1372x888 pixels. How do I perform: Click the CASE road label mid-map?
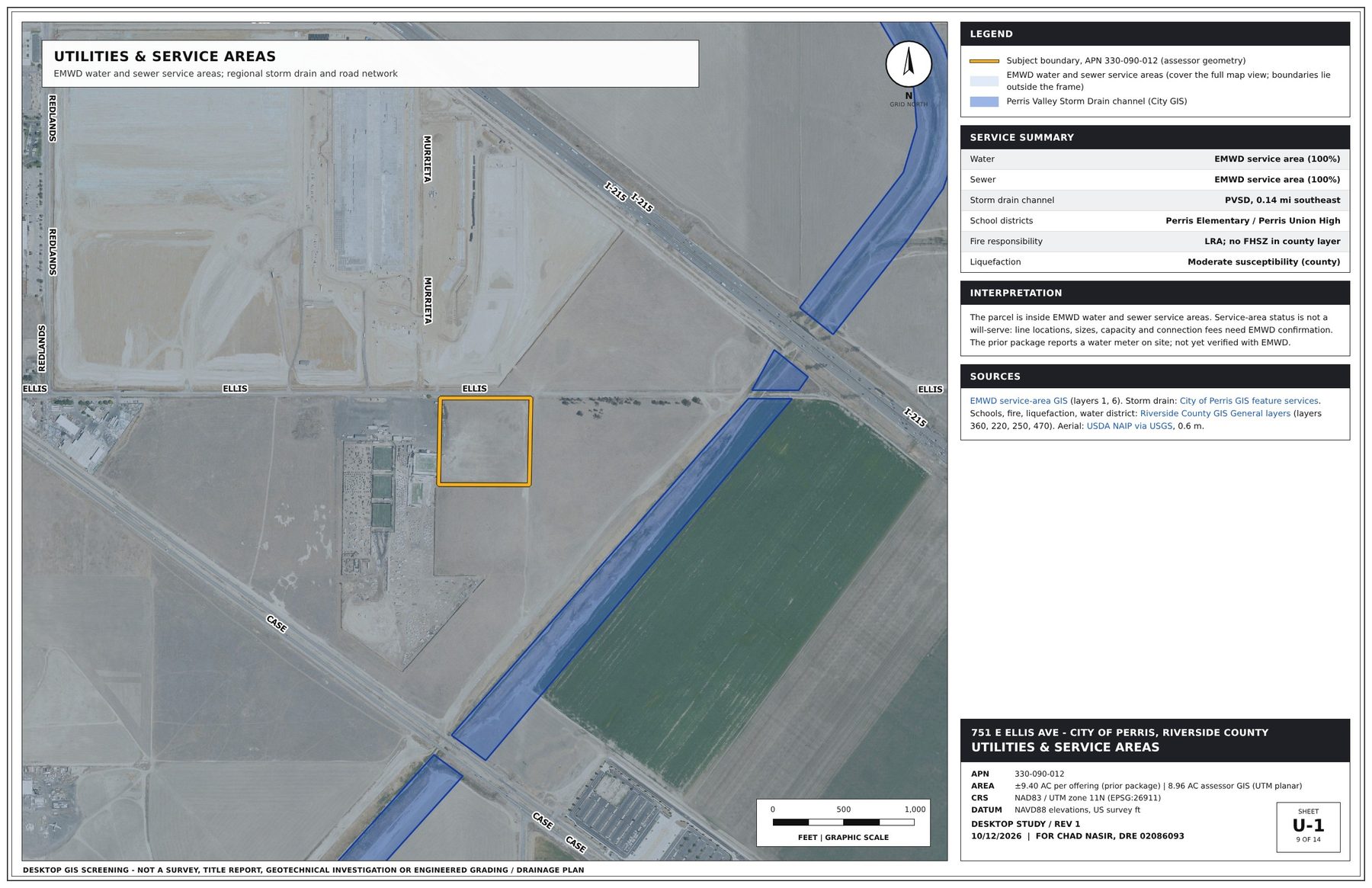click(277, 624)
